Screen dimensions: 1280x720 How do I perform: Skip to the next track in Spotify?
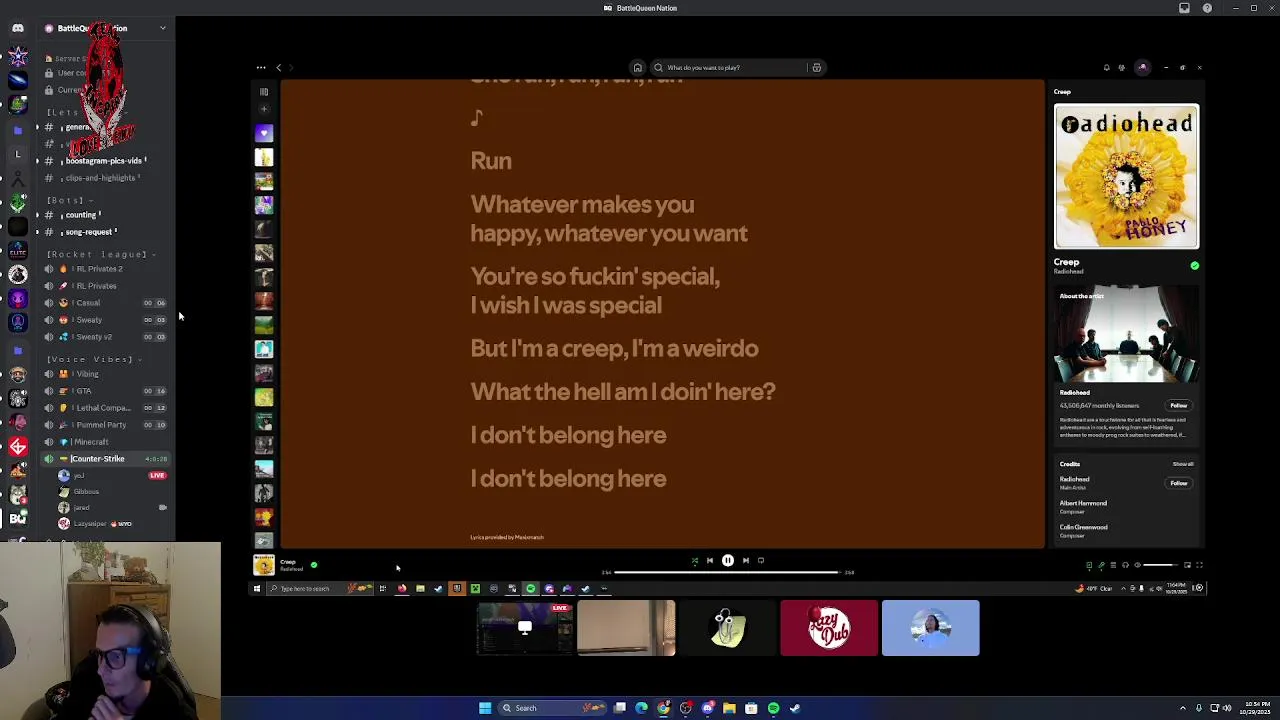point(745,561)
